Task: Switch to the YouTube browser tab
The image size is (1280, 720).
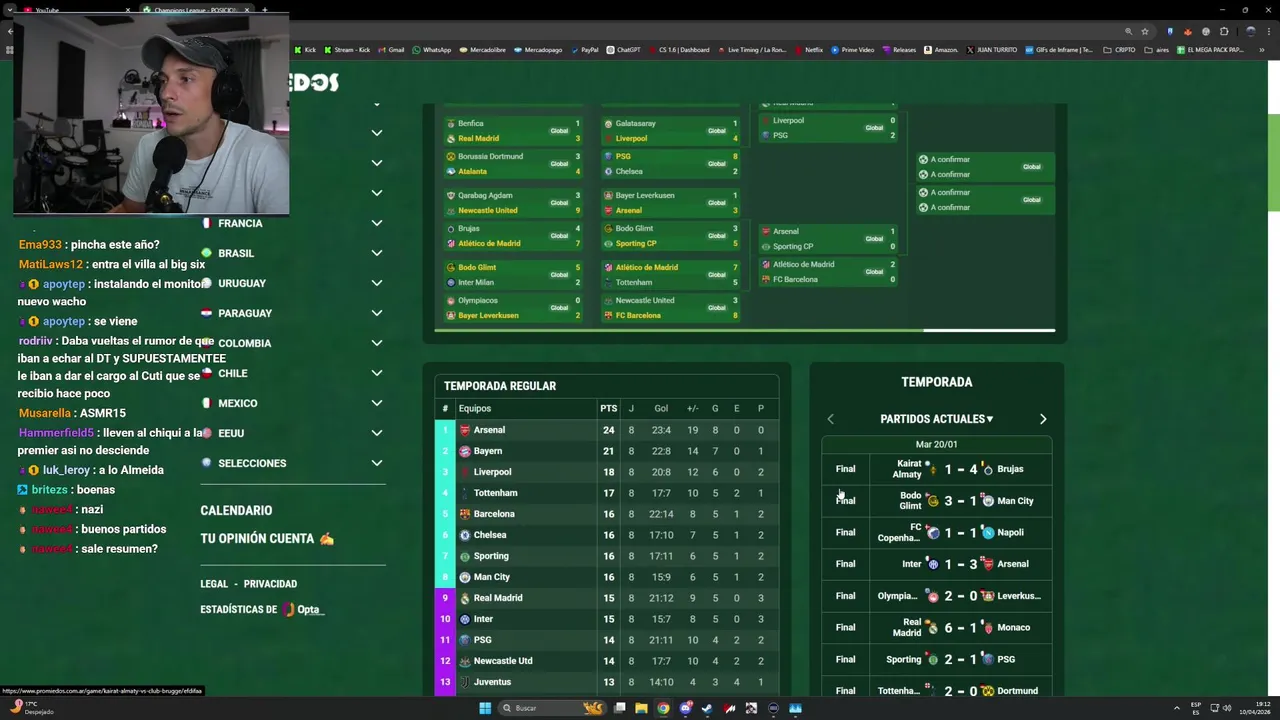Action: pos(77,10)
